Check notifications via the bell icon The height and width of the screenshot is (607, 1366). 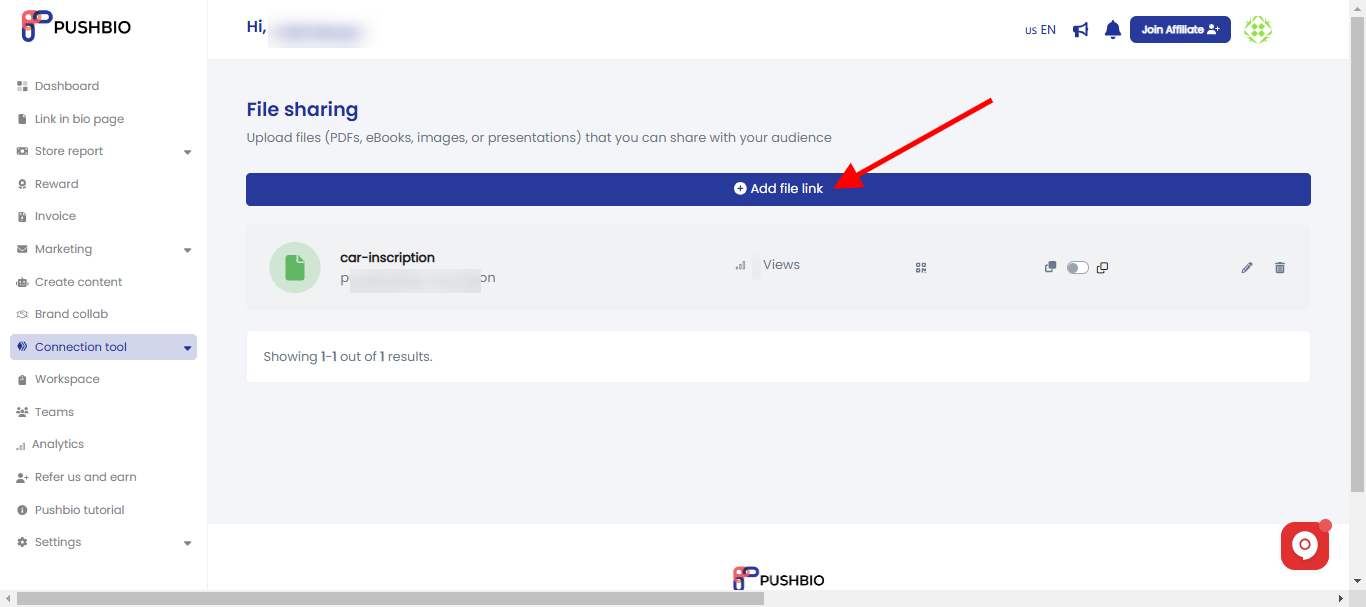1112,29
